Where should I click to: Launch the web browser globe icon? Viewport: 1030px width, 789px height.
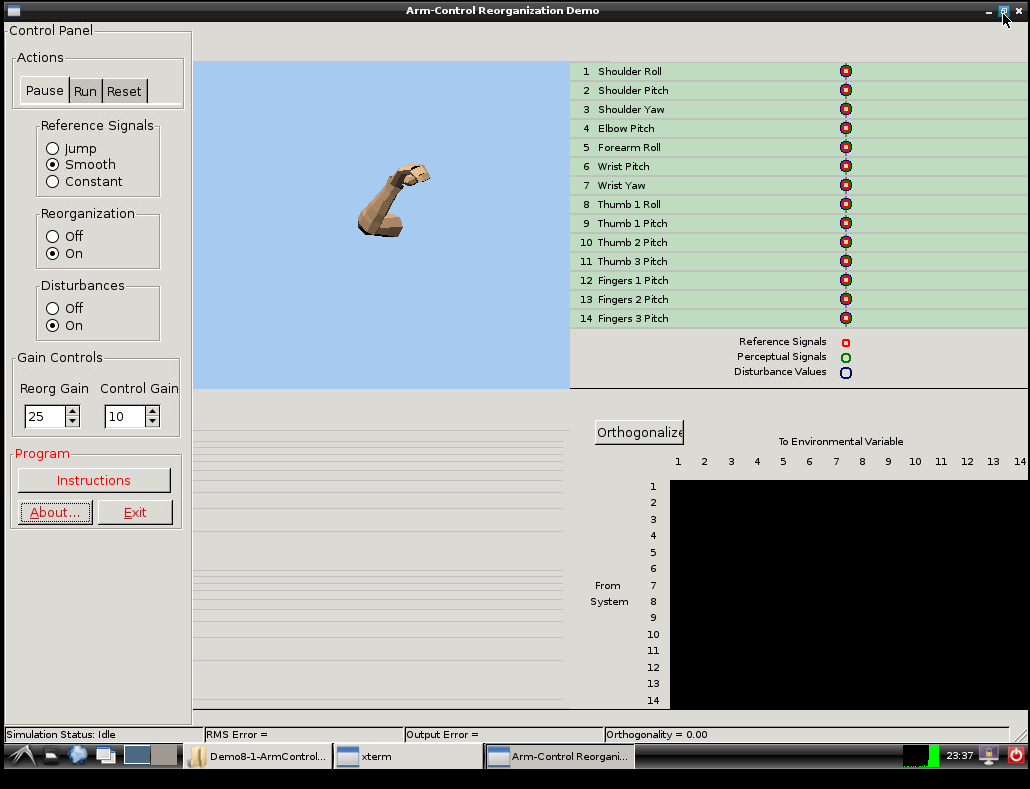tap(78, 756)
